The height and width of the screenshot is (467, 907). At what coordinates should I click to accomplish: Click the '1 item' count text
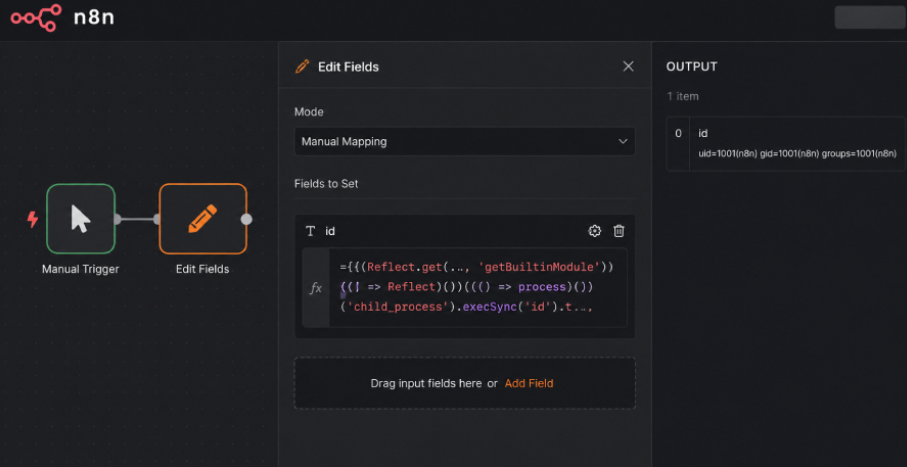click(x=683, y=96)
